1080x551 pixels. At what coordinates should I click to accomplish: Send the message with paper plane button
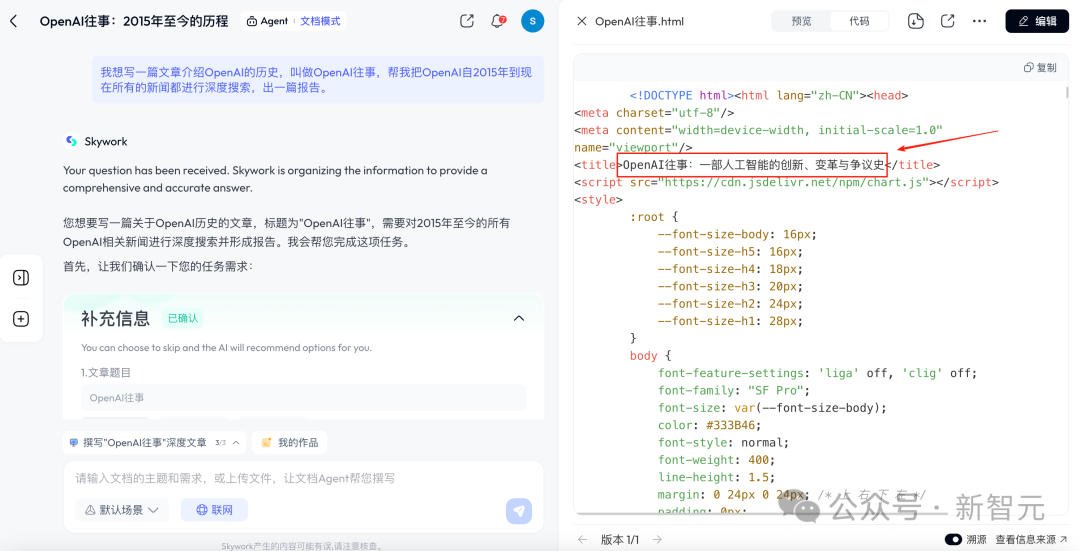point(519,510)
